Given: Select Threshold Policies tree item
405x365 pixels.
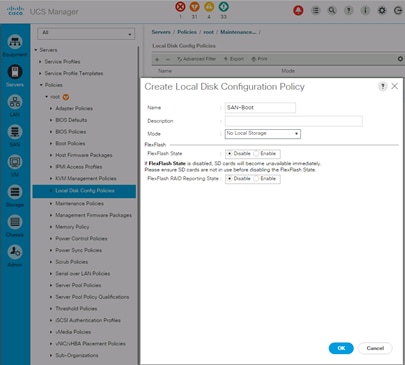Looking at the screenshot, I should (76, 308).
